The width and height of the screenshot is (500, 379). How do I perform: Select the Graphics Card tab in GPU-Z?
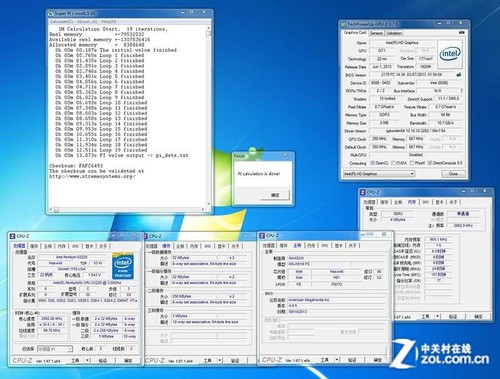pos(355,33)
